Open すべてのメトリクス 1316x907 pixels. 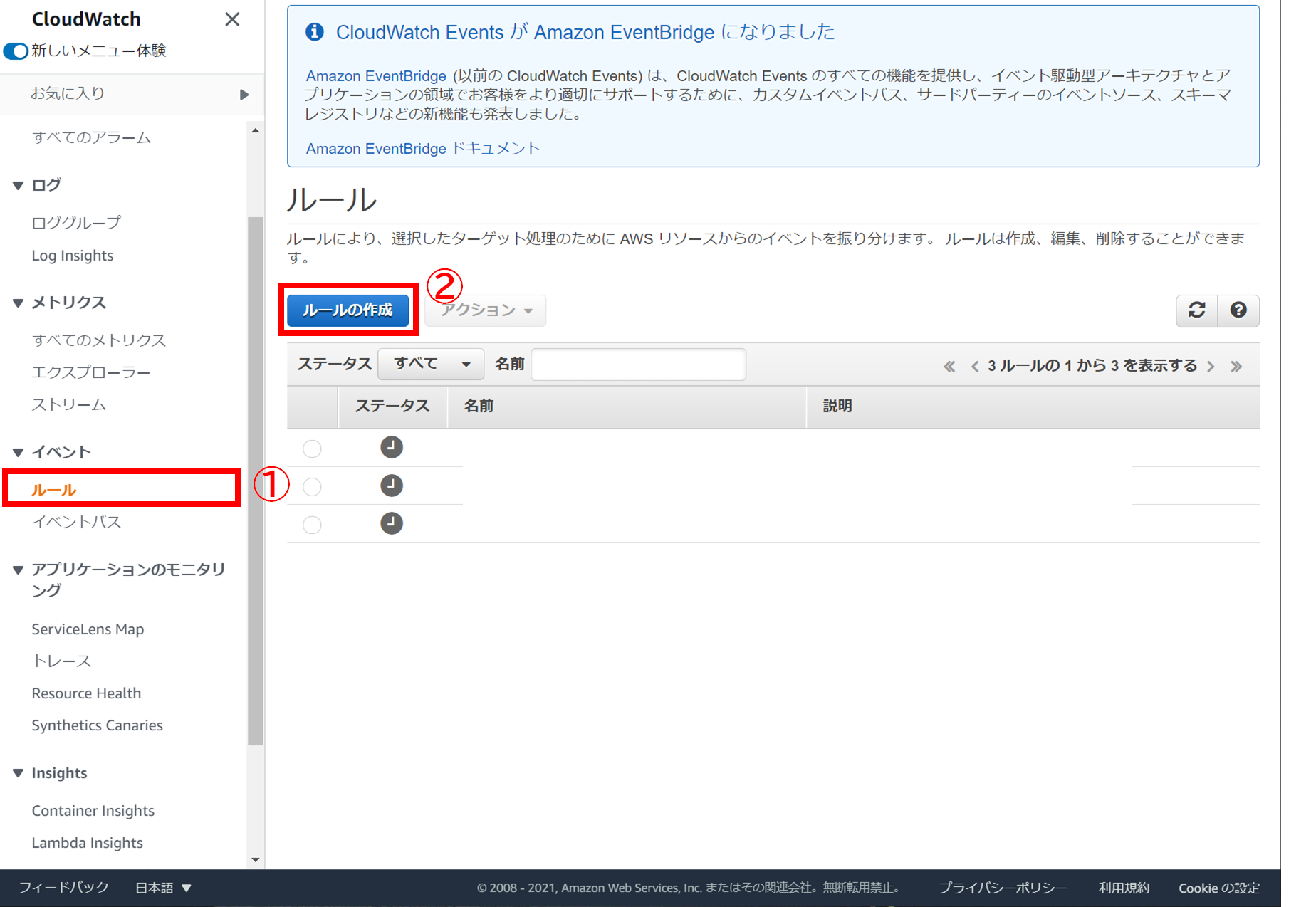[99, 340]
